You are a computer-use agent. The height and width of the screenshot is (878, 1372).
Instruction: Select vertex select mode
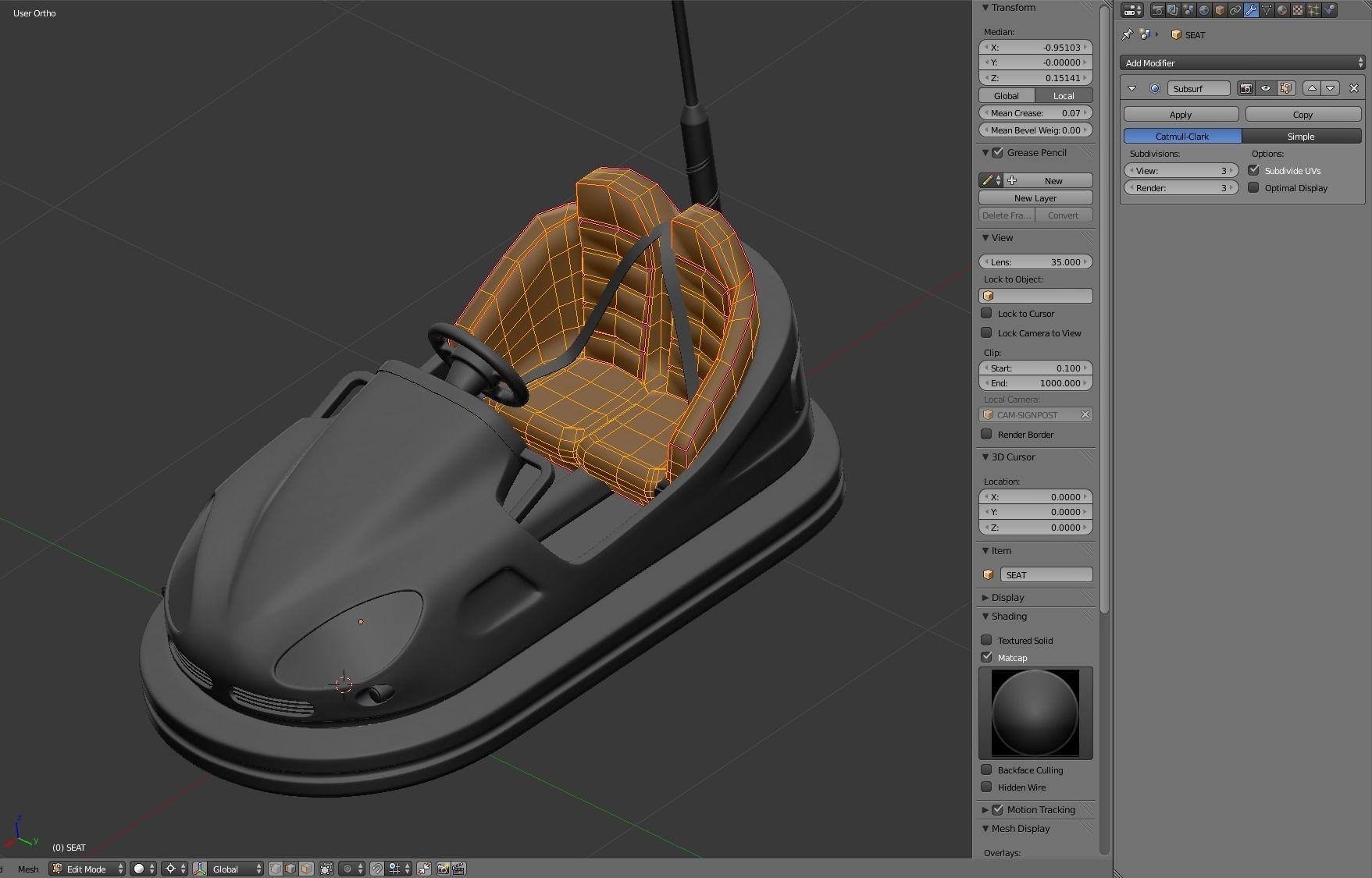(x=276, y=869)
